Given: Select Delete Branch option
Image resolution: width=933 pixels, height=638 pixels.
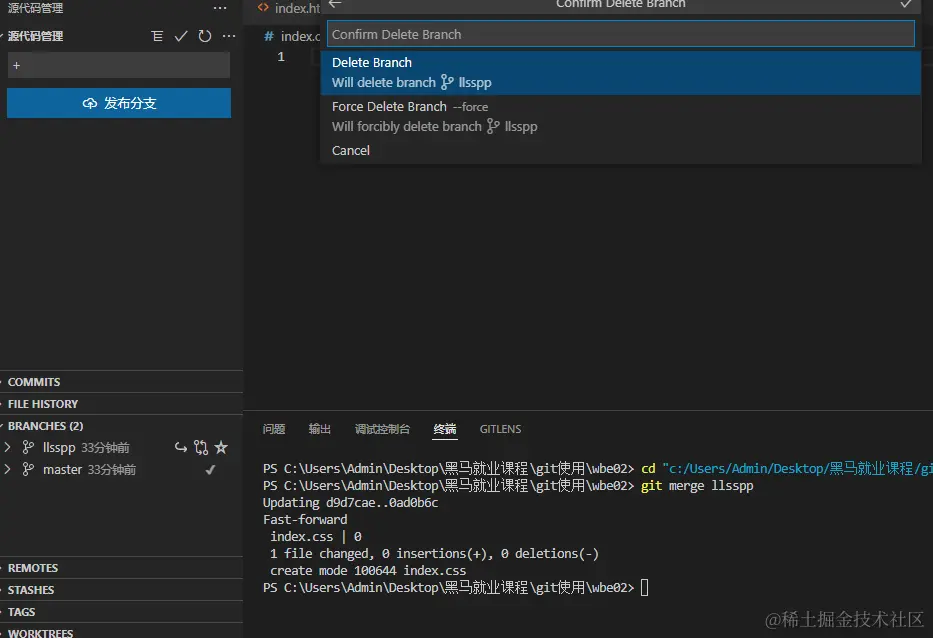Looking at the screenshot, I should click(621, 73).
